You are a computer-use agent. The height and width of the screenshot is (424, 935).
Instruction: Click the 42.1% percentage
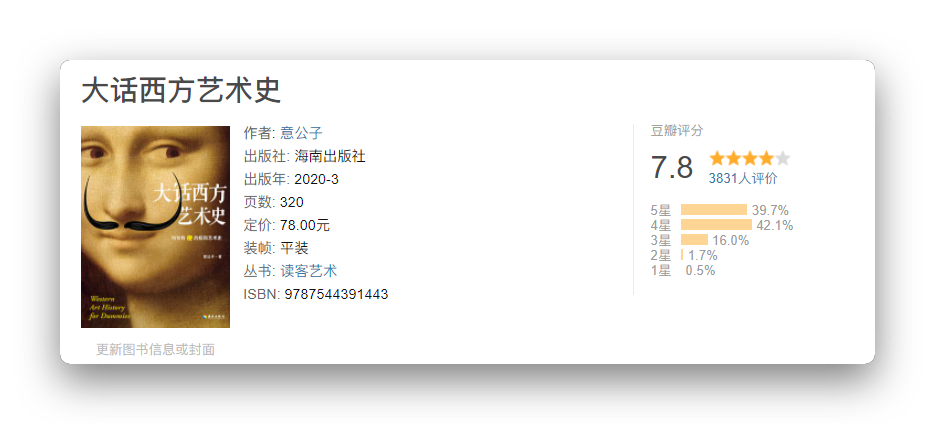(775, 225)
